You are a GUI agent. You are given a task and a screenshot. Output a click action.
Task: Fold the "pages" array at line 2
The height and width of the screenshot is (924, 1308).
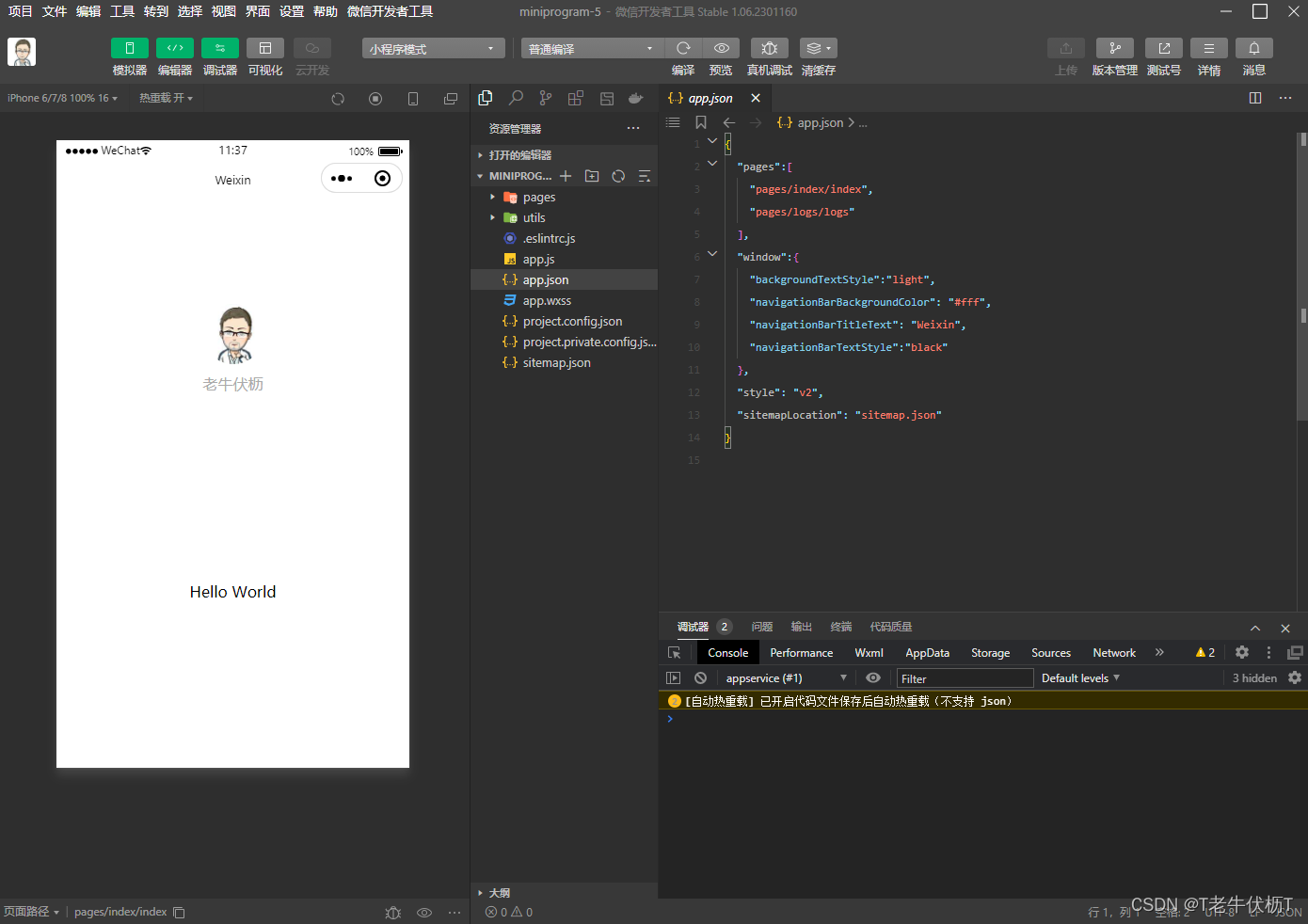click(712, 164)
